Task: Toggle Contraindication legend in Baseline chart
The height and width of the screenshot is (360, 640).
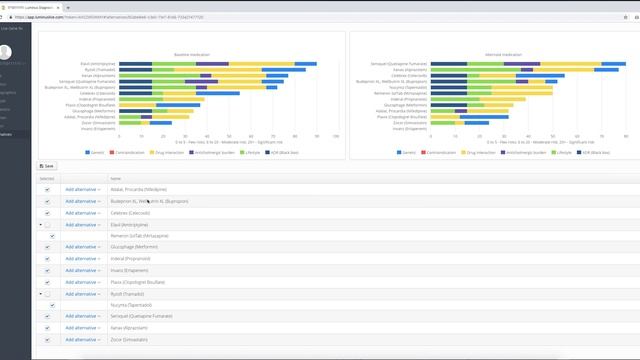Action: coord(127,153)
